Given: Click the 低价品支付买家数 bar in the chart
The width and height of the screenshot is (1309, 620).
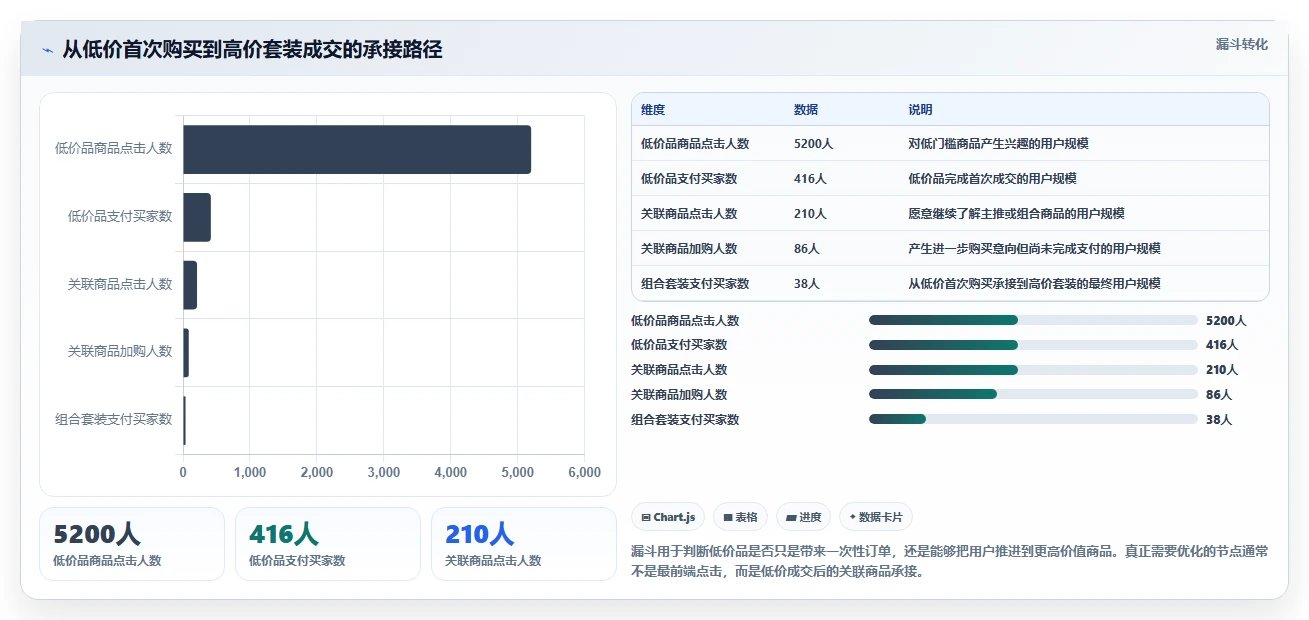Looking at the screenshot, I should pyautogui.click(x=197, y=217).
